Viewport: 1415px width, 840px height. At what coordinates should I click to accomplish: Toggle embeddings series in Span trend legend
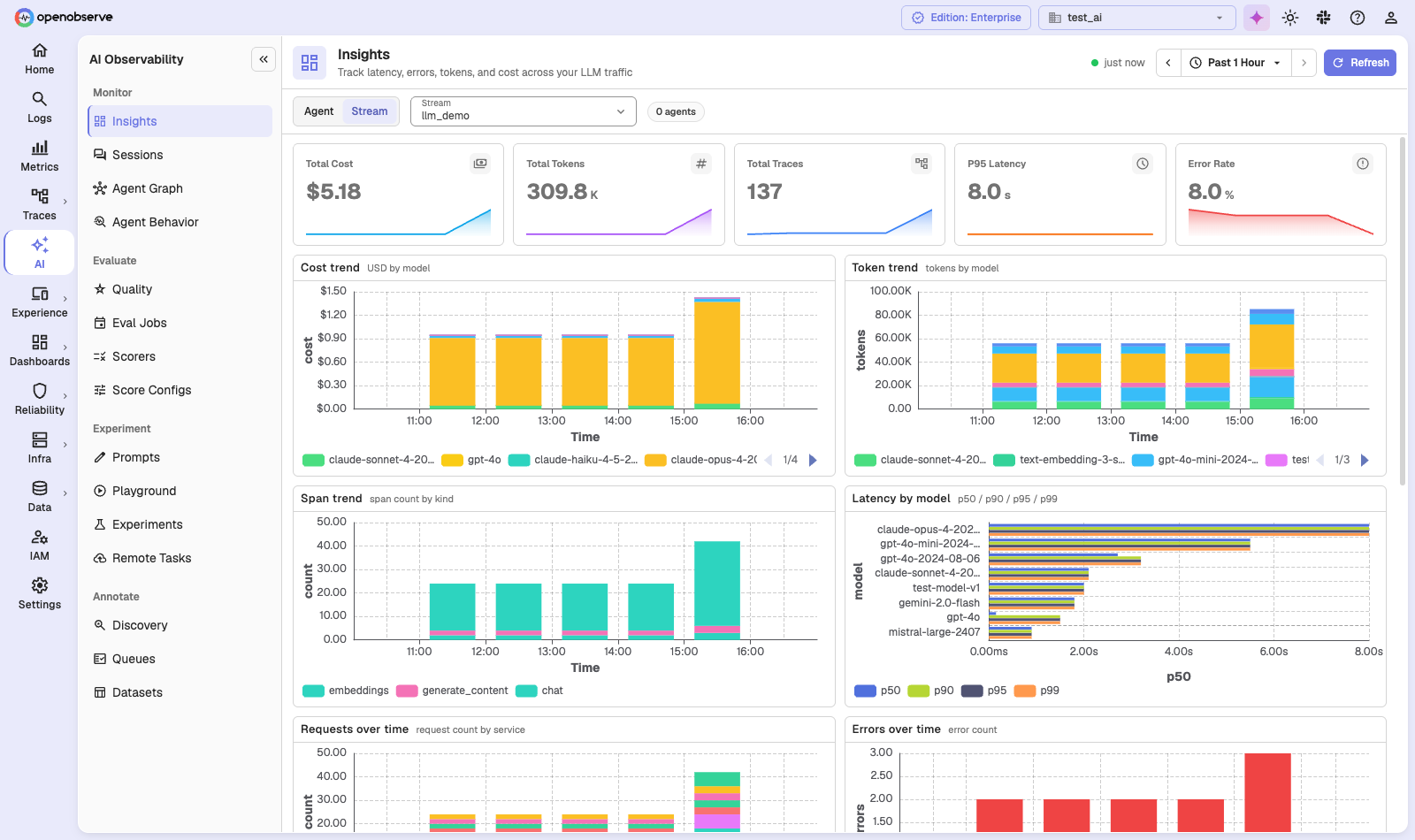click(x=346, y=691)
